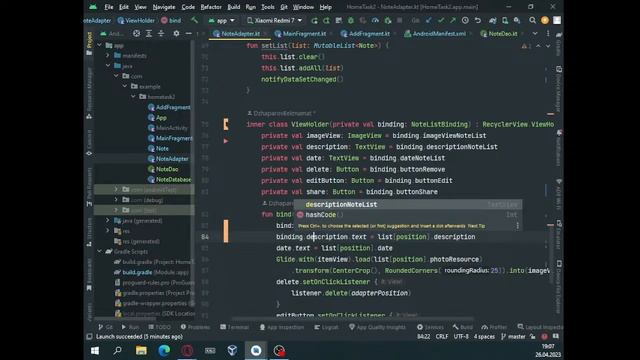Screen dimensions: 640x360
Task: Click the UTF-8 encoding status entry
Action: tap(461, 337)
